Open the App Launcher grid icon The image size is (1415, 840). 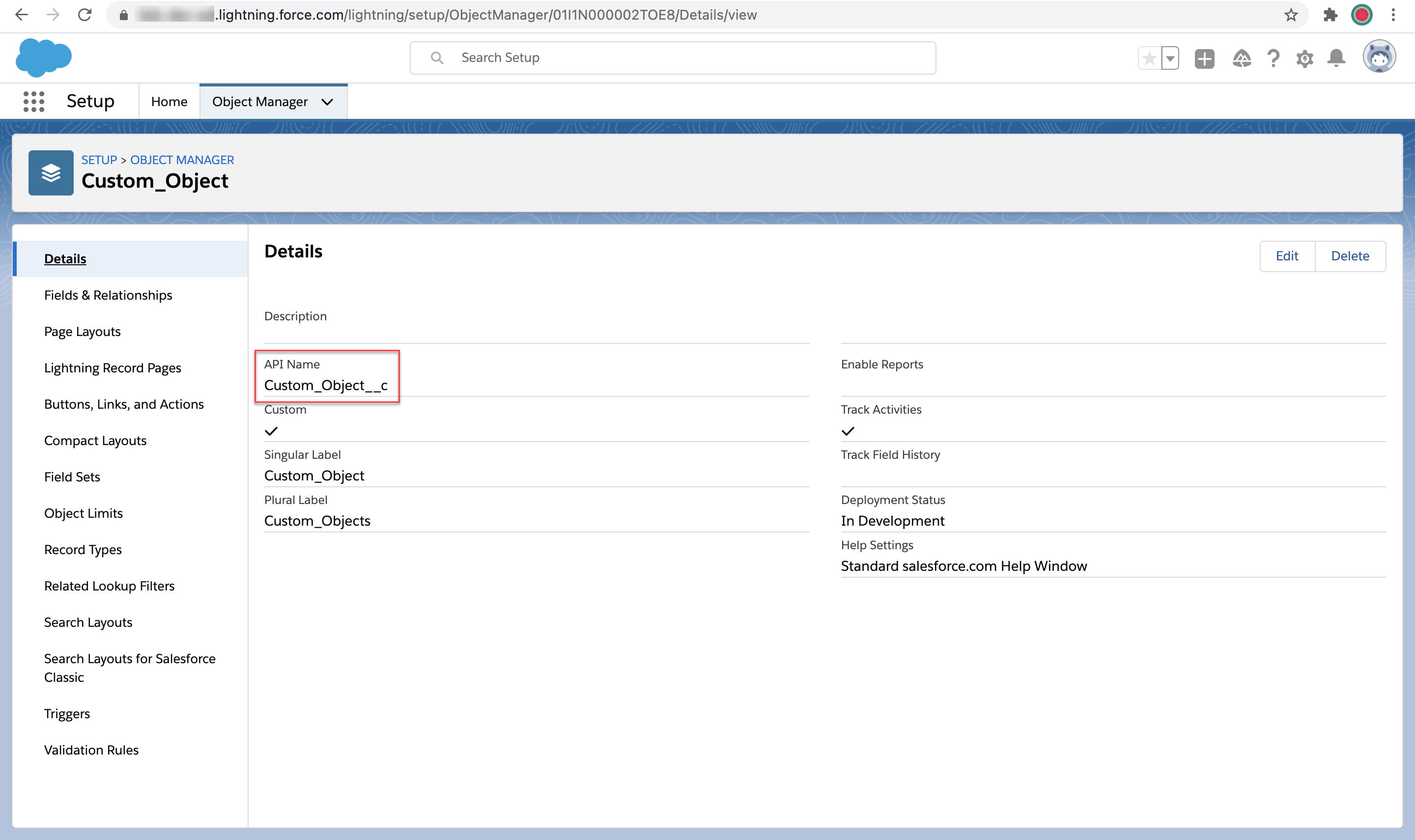[x=34, y=102]
